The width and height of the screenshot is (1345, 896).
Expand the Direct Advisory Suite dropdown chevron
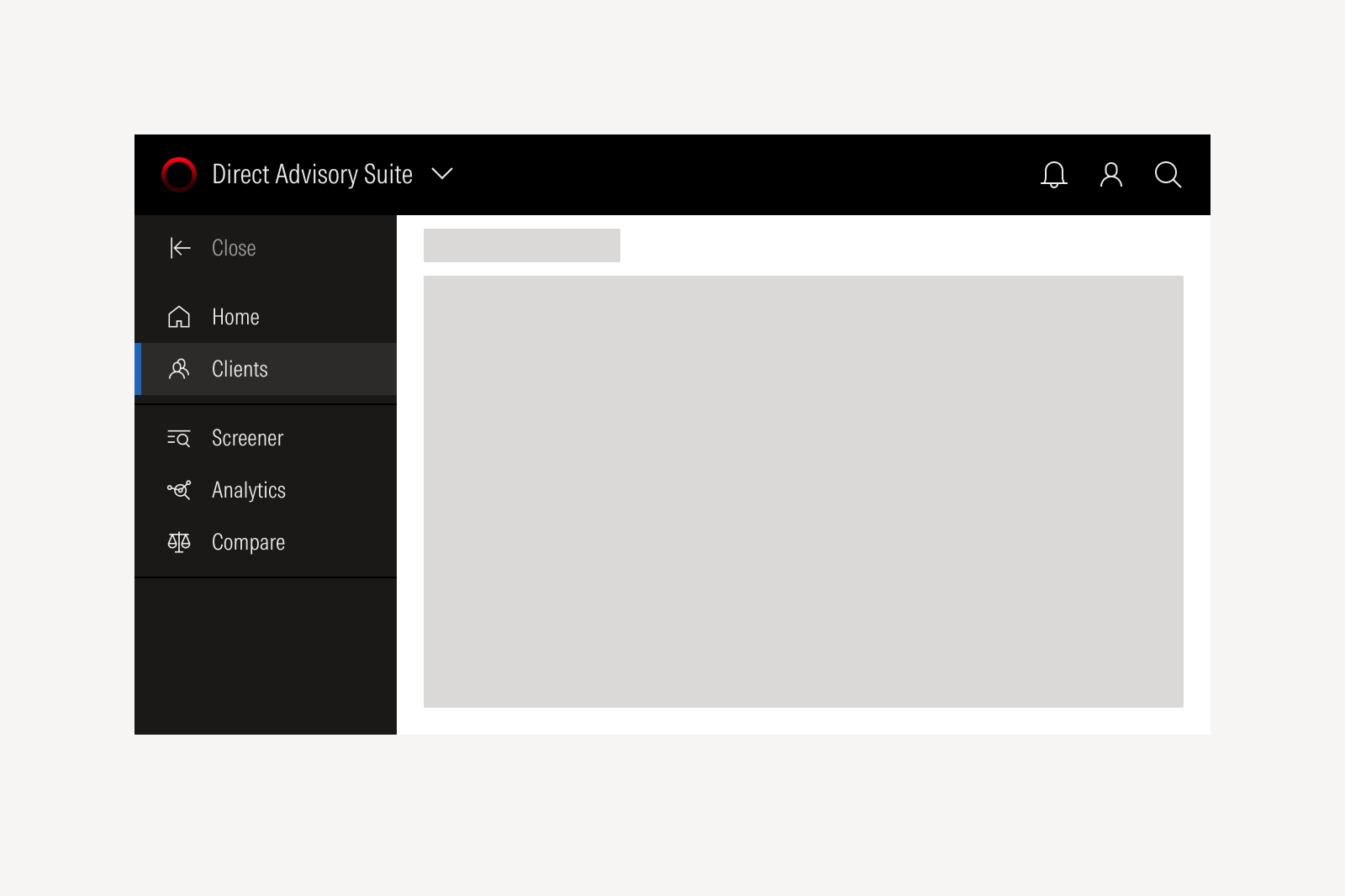point(443,174)
